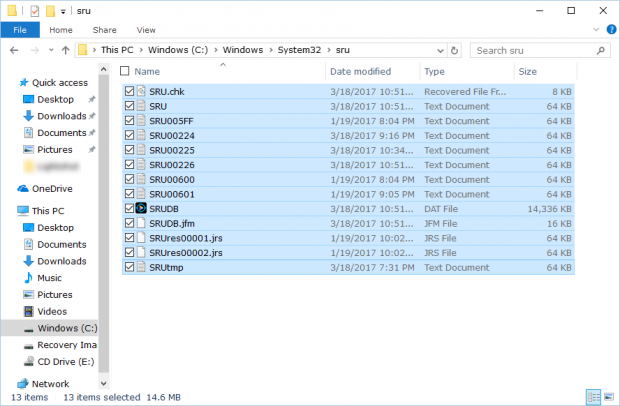Screen dimensions: 620x406
Task: Click System32 in address breadcrumb
Action: (299, 50)
